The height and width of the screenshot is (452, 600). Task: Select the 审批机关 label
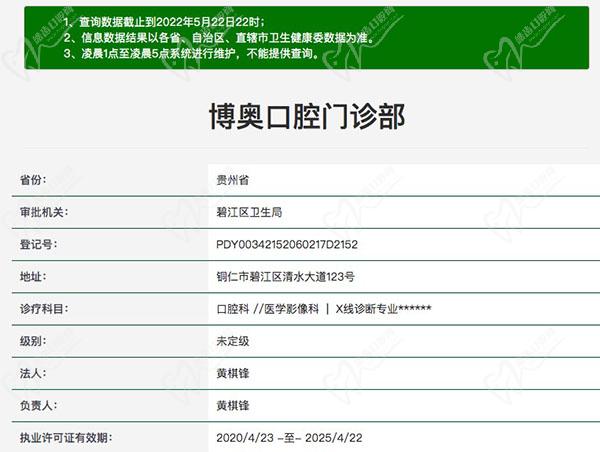(44, 212)
